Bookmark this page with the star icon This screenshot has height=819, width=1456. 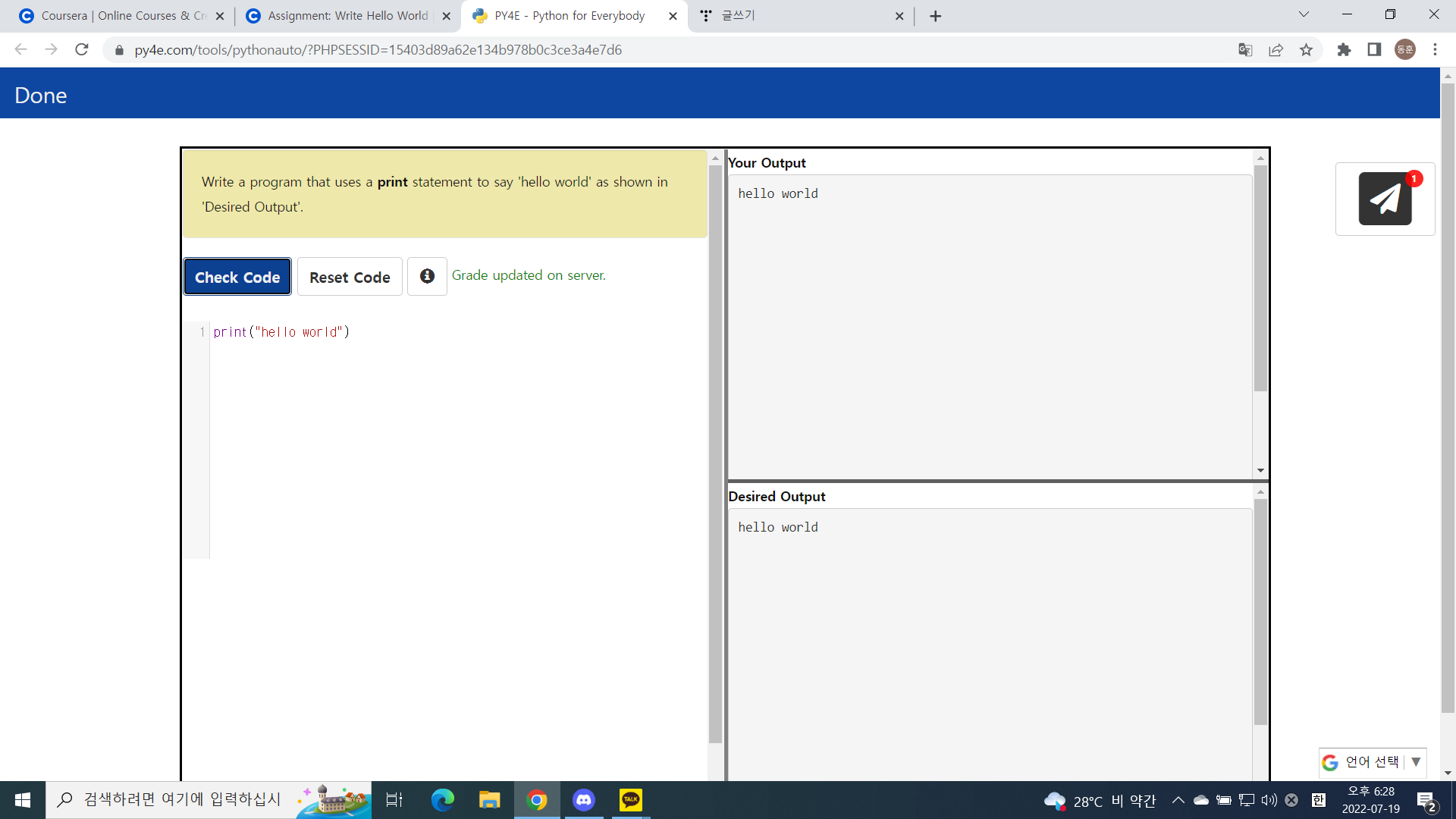click(1306, 50)
